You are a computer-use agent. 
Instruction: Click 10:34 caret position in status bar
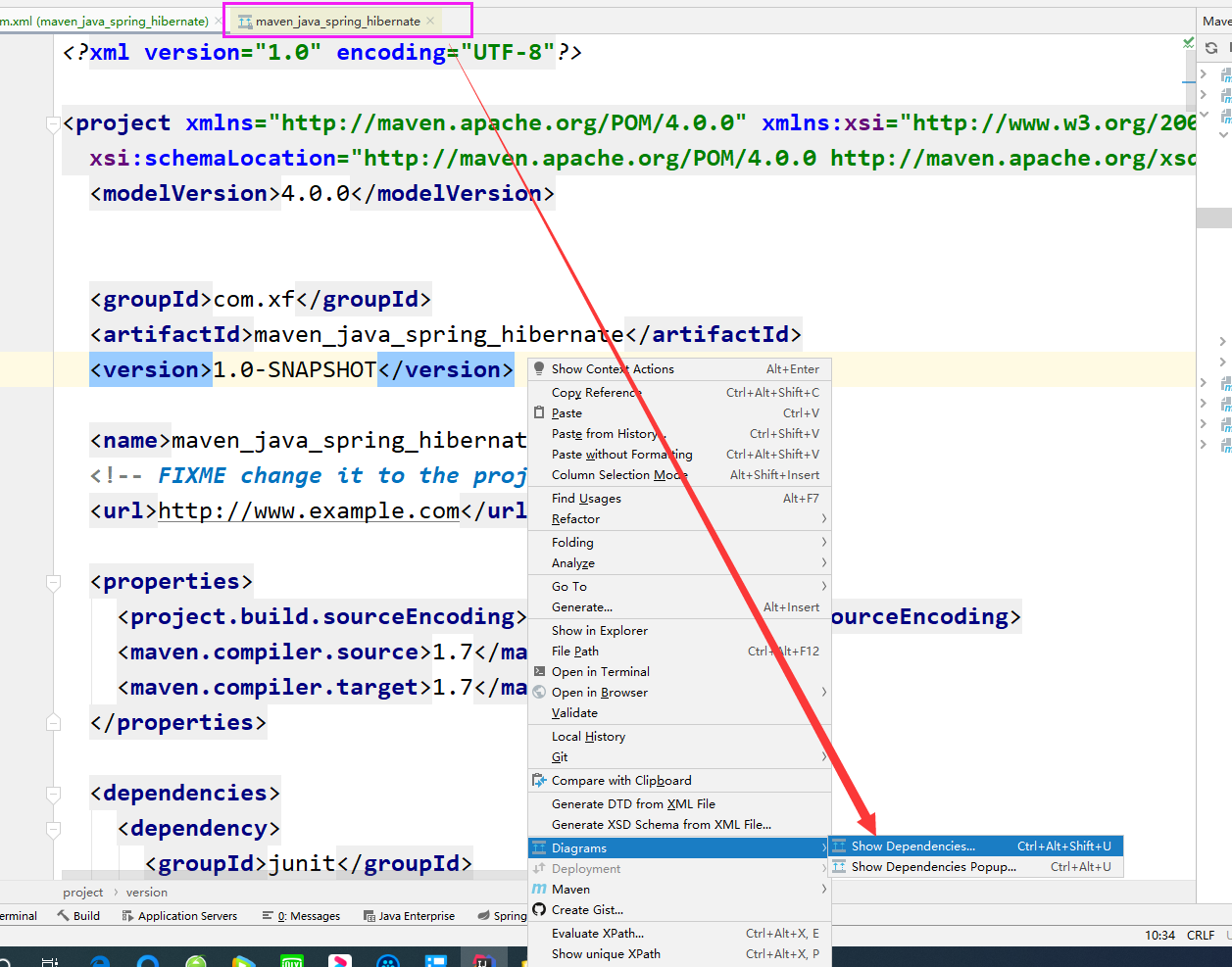point(1159,936)
